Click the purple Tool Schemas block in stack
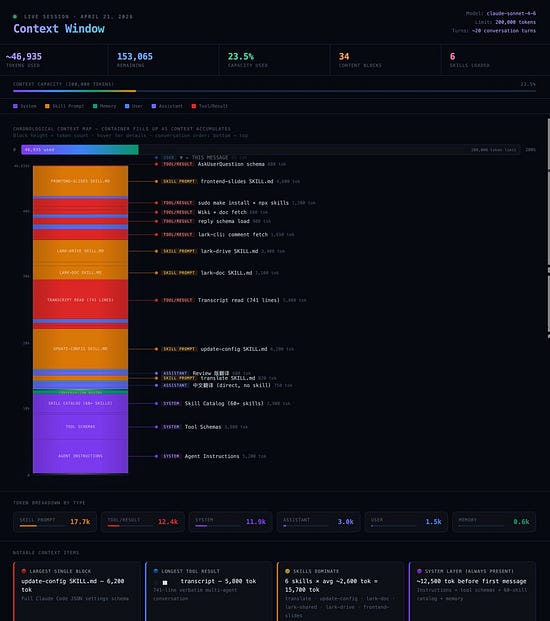The image size is (550, 621). pos(80,427)
